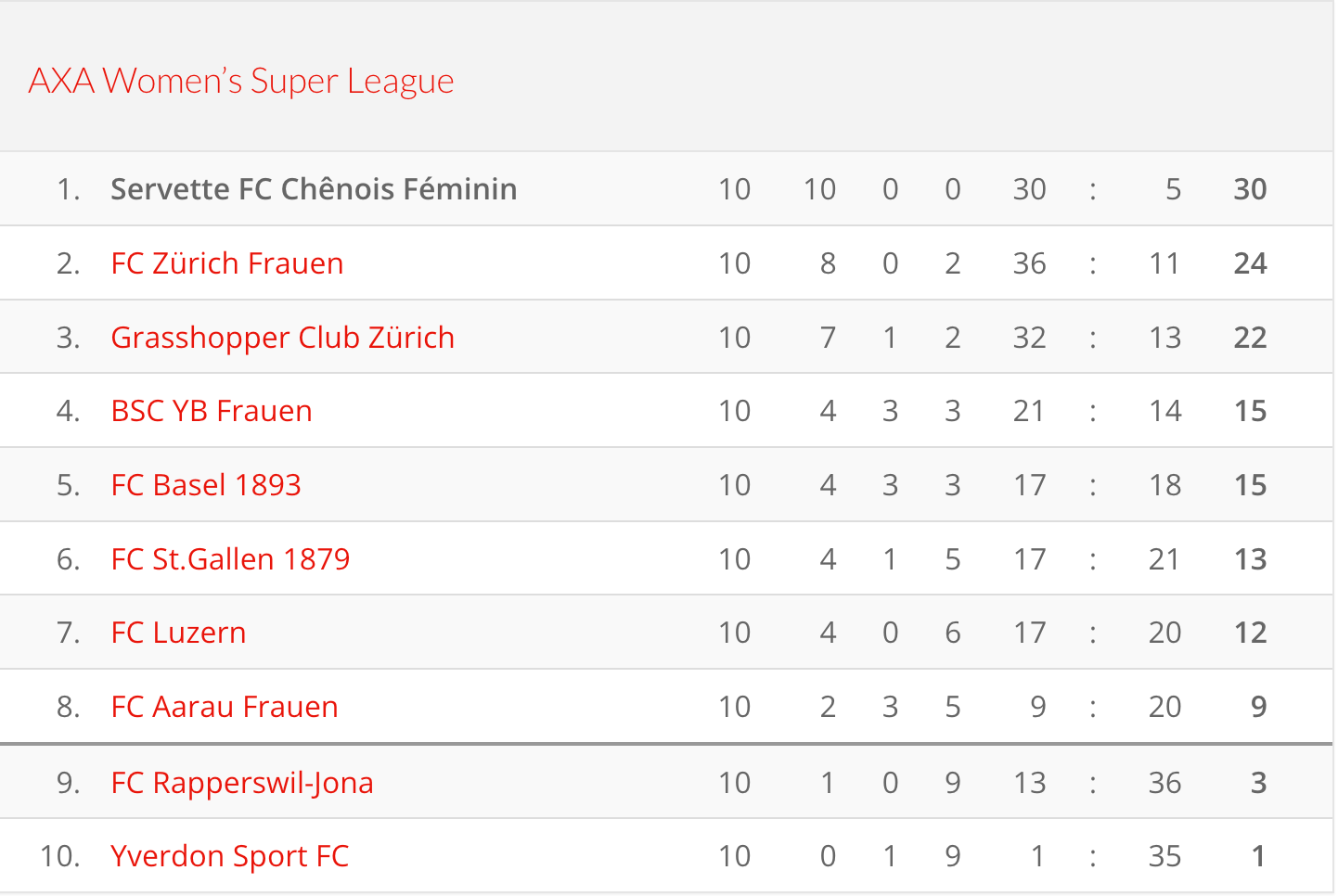This screenshot has width=1338, height=896.
Task: Open the Yverdon Sport FC team link
Action: pos(230,856)
